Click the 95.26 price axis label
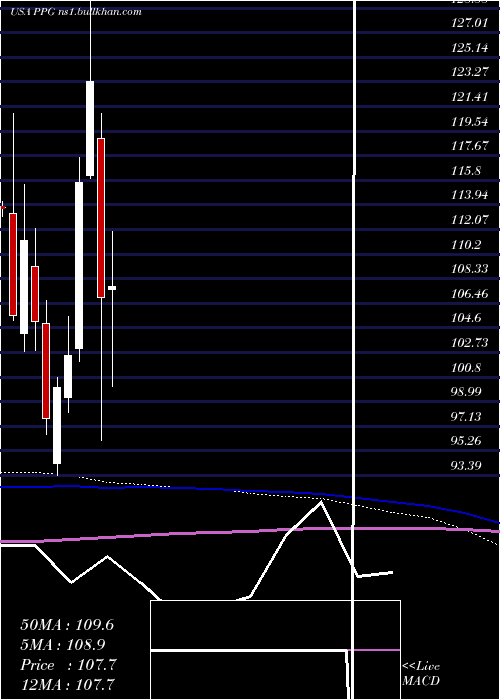The width and height of the screenshot is (500, 700). pos(467,442)
